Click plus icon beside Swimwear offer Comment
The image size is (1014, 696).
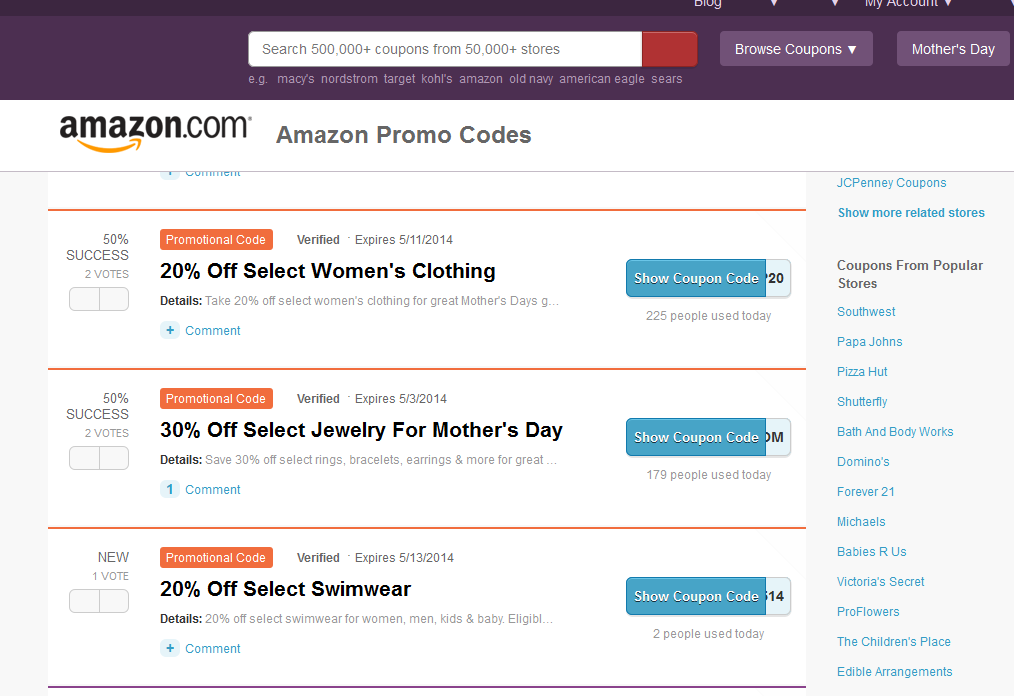click(170, 649)
